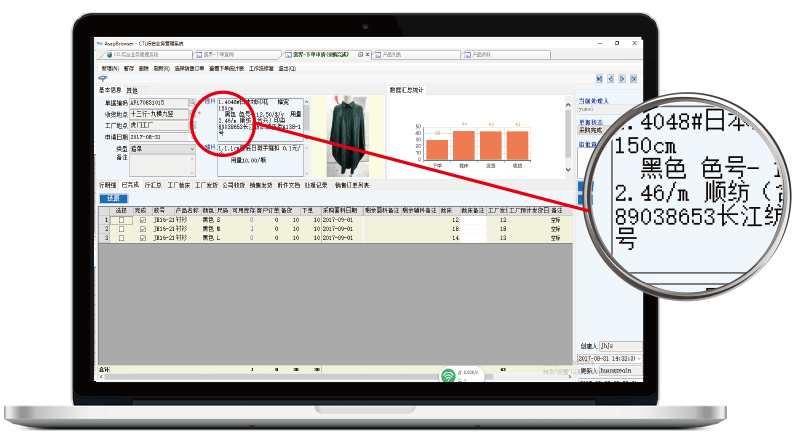The height and width of the screenshot is (444, 800).
Task: Click the lookup icon beside 单据编码 field
Action: (192, 103)
